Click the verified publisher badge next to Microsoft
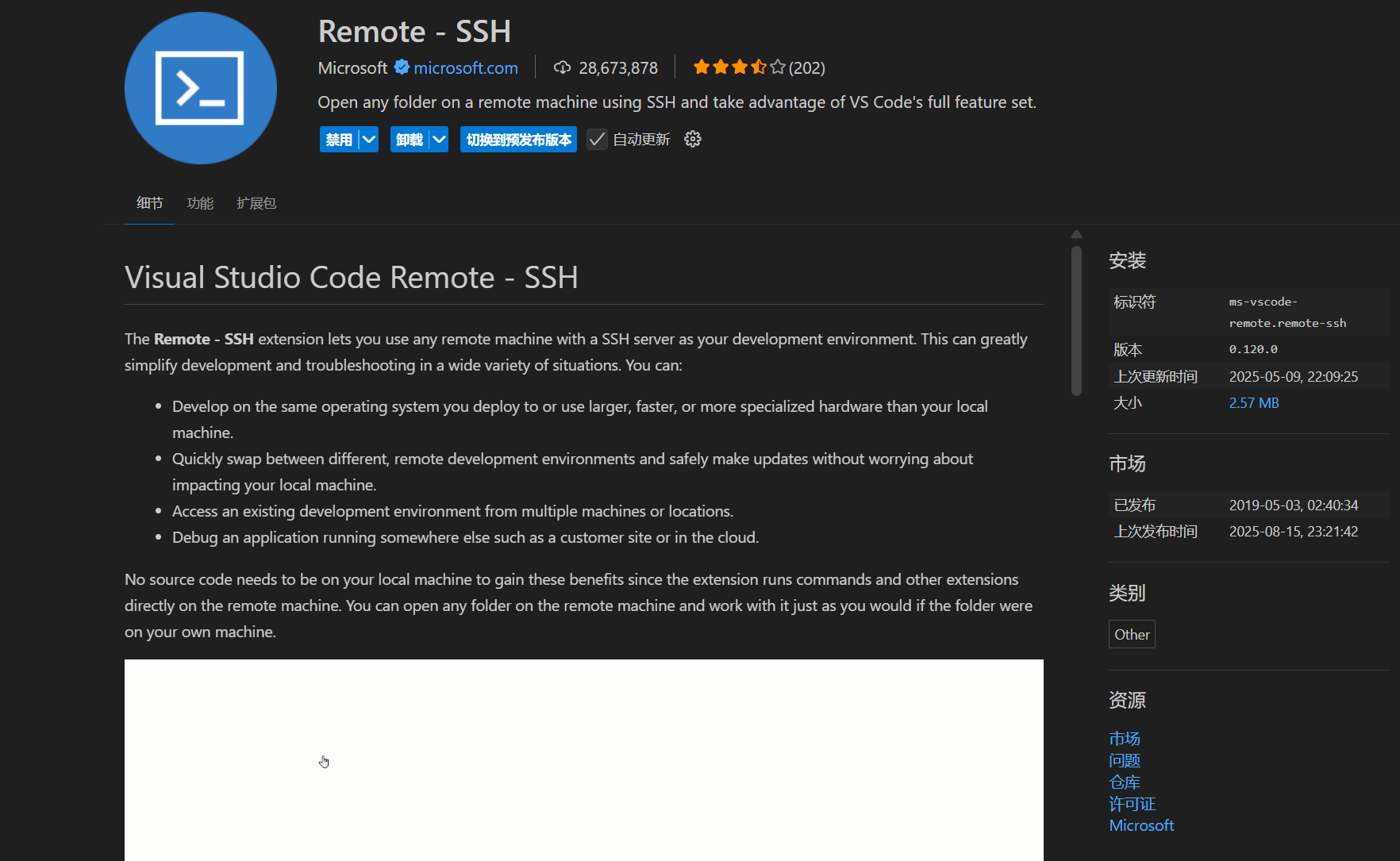The width and height of the screenshot is (1400, 861). click(401, 67)
